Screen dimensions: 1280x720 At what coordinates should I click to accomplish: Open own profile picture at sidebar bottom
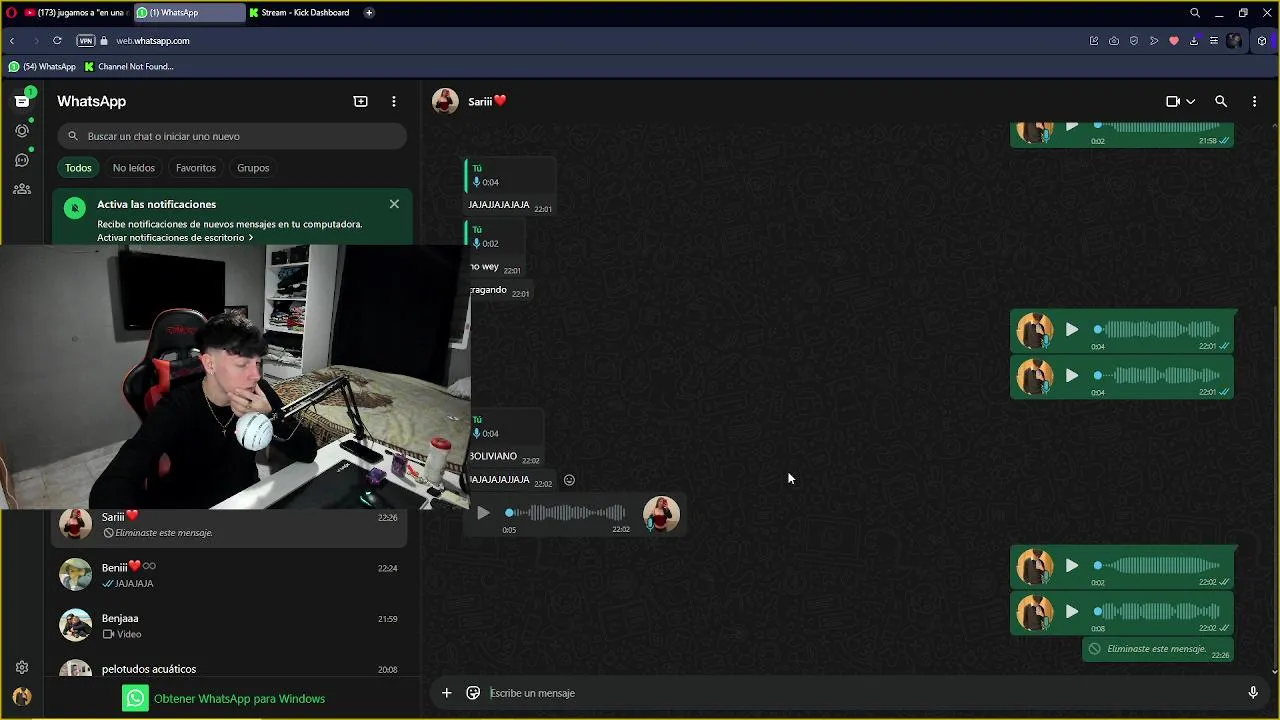point(22,697)
